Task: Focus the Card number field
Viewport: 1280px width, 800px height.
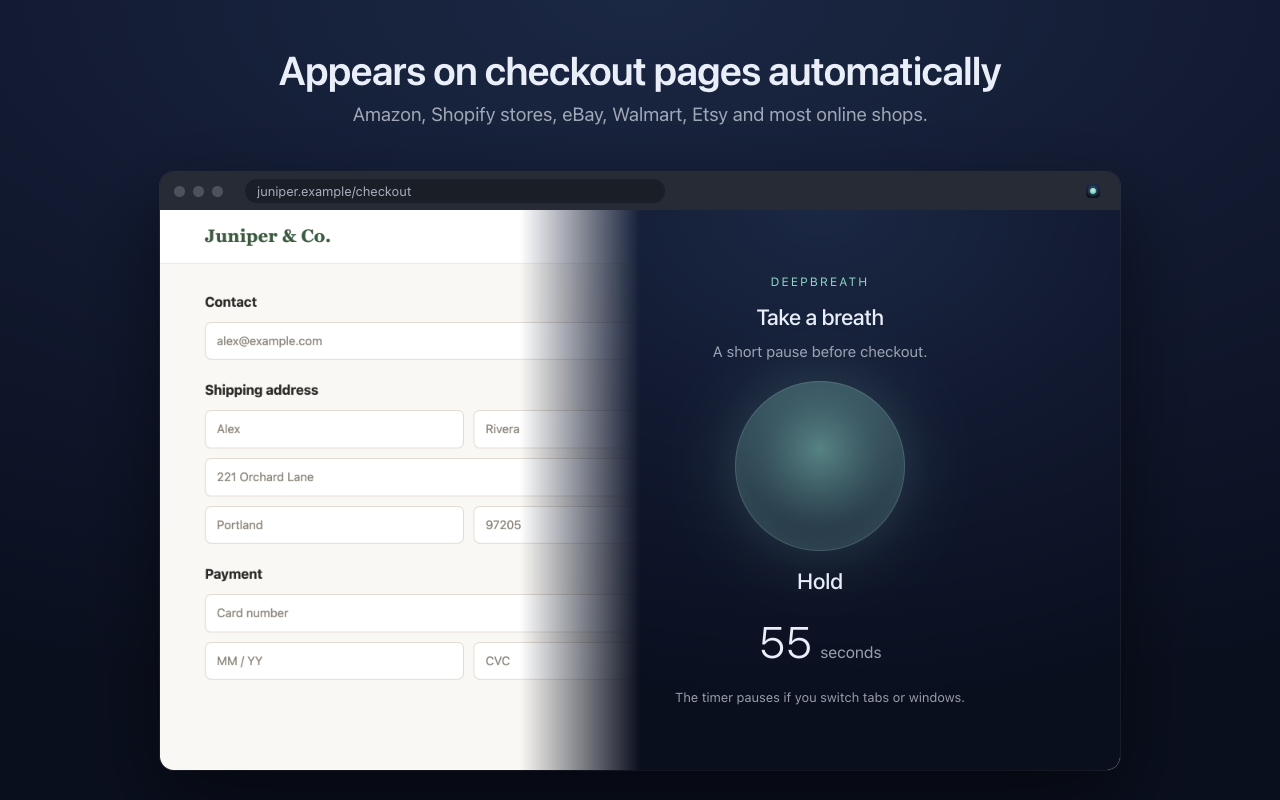Action: 422,613
